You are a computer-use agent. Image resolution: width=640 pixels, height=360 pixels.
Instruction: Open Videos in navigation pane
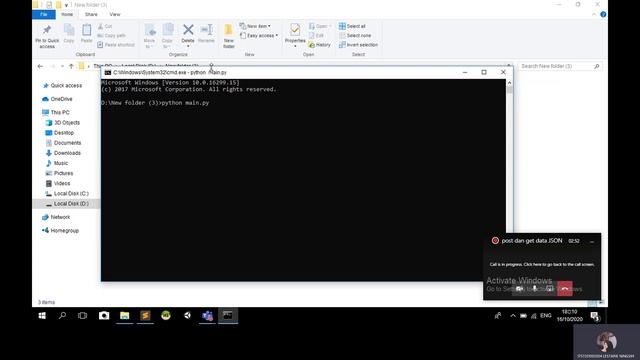pyautogui.click(x=58, y=184)
